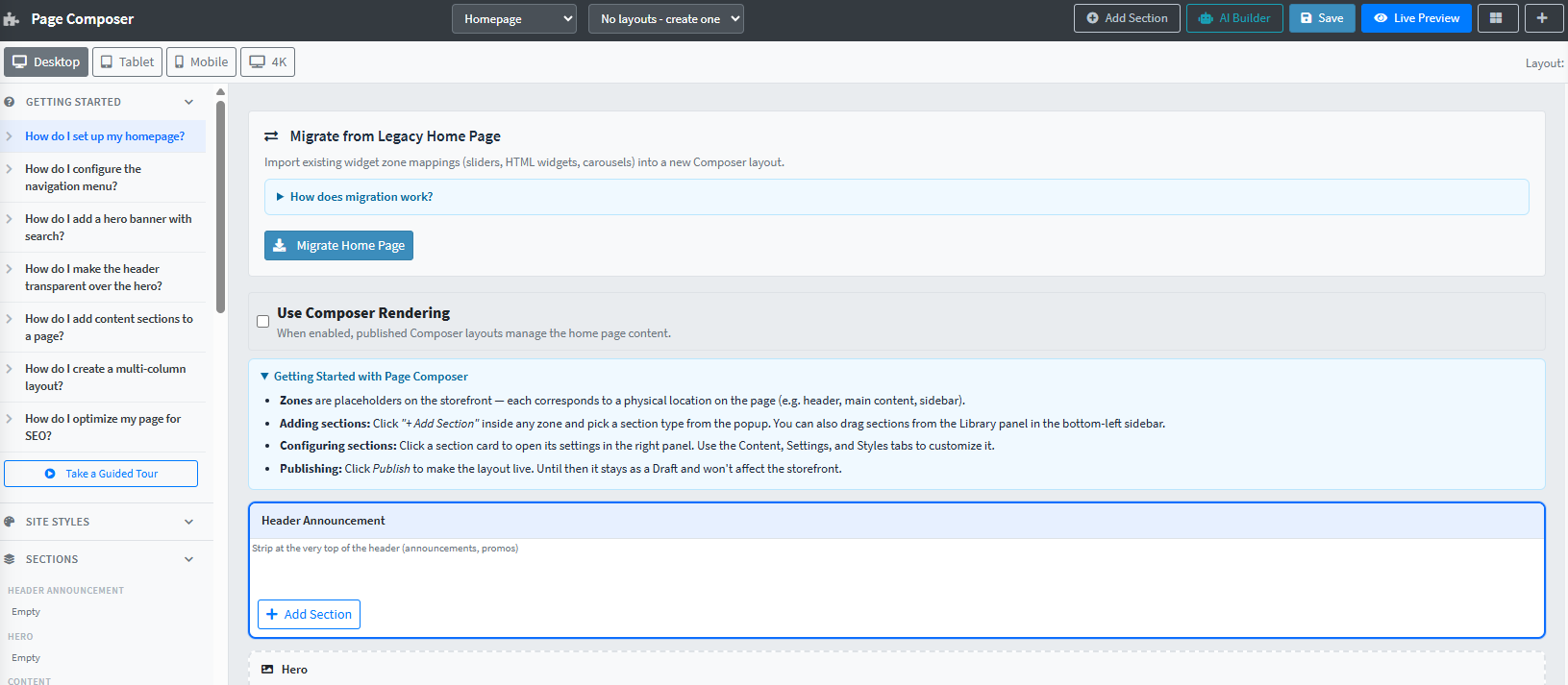Click Take a Guided Tour button

click(101, 474)
